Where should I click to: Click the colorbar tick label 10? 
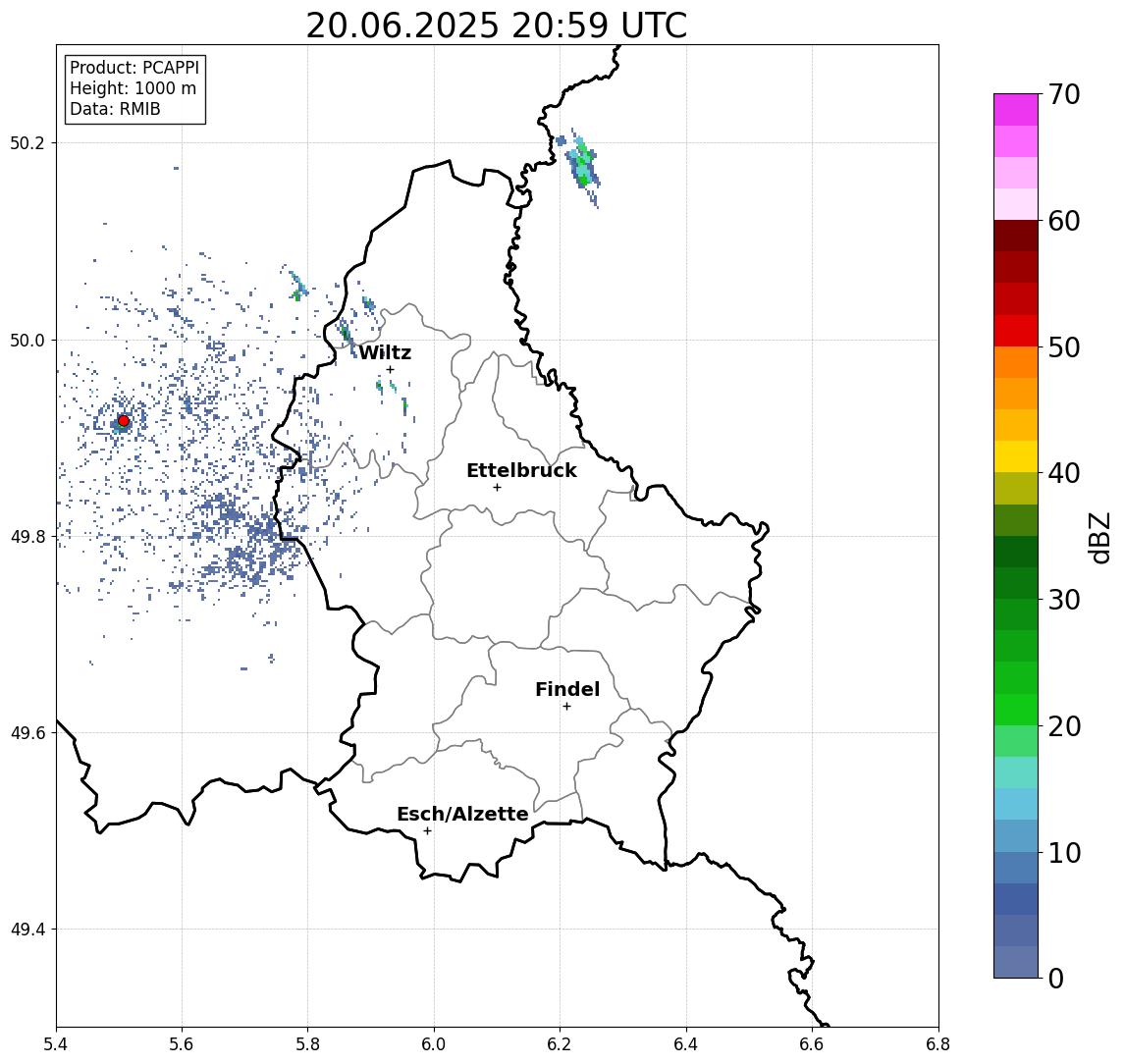pyautogui.click(x=1064, y=853)
